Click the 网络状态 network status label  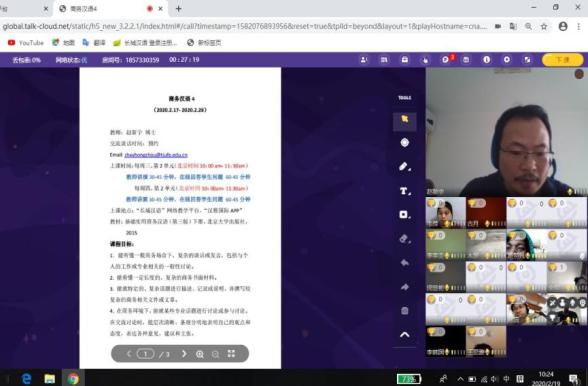(x=71, y=60)
